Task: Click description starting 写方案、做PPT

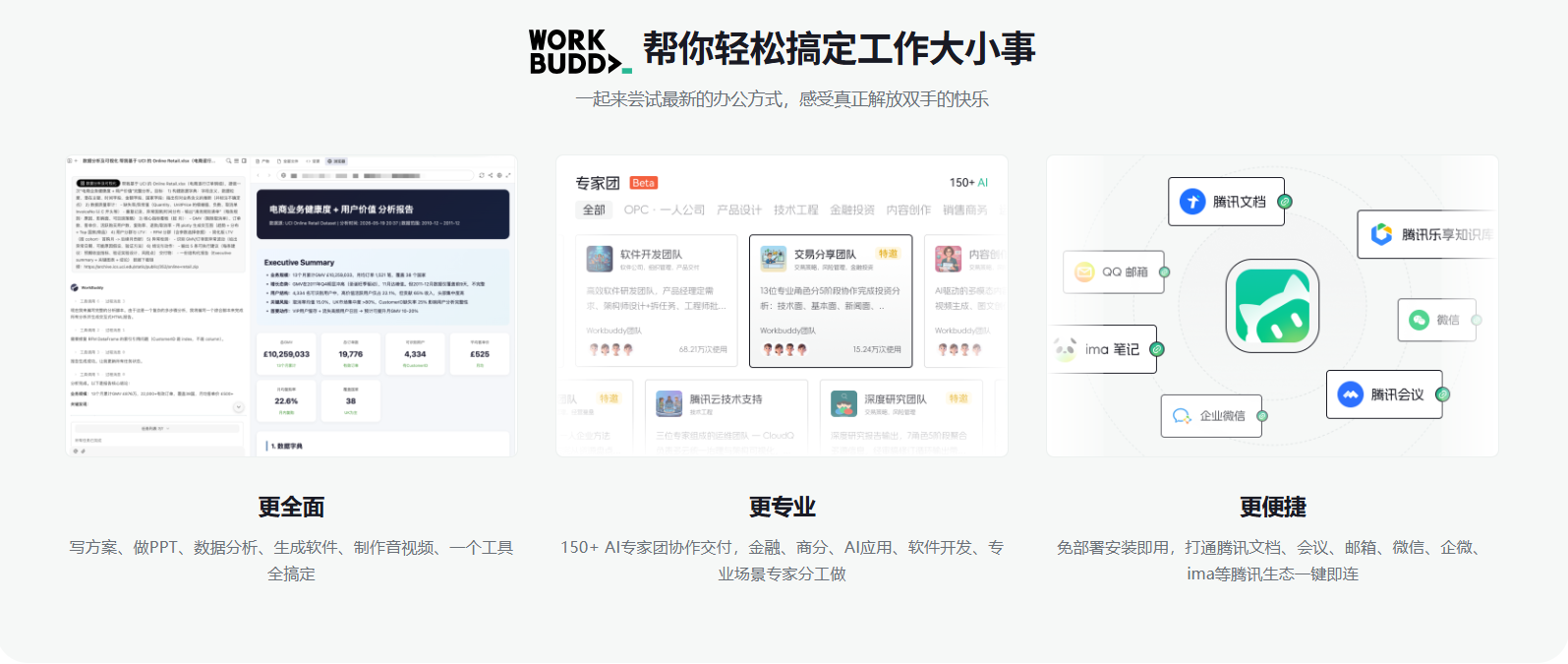Action: coord(291,561)
